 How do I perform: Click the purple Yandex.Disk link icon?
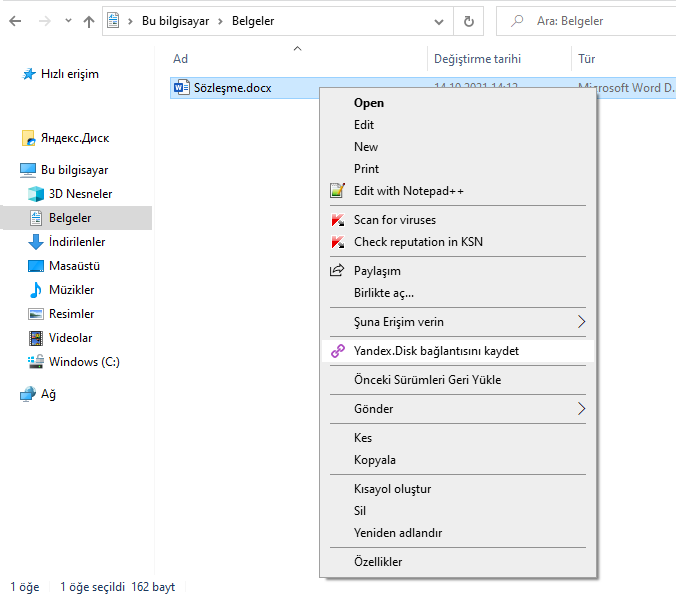coord(338,351)
